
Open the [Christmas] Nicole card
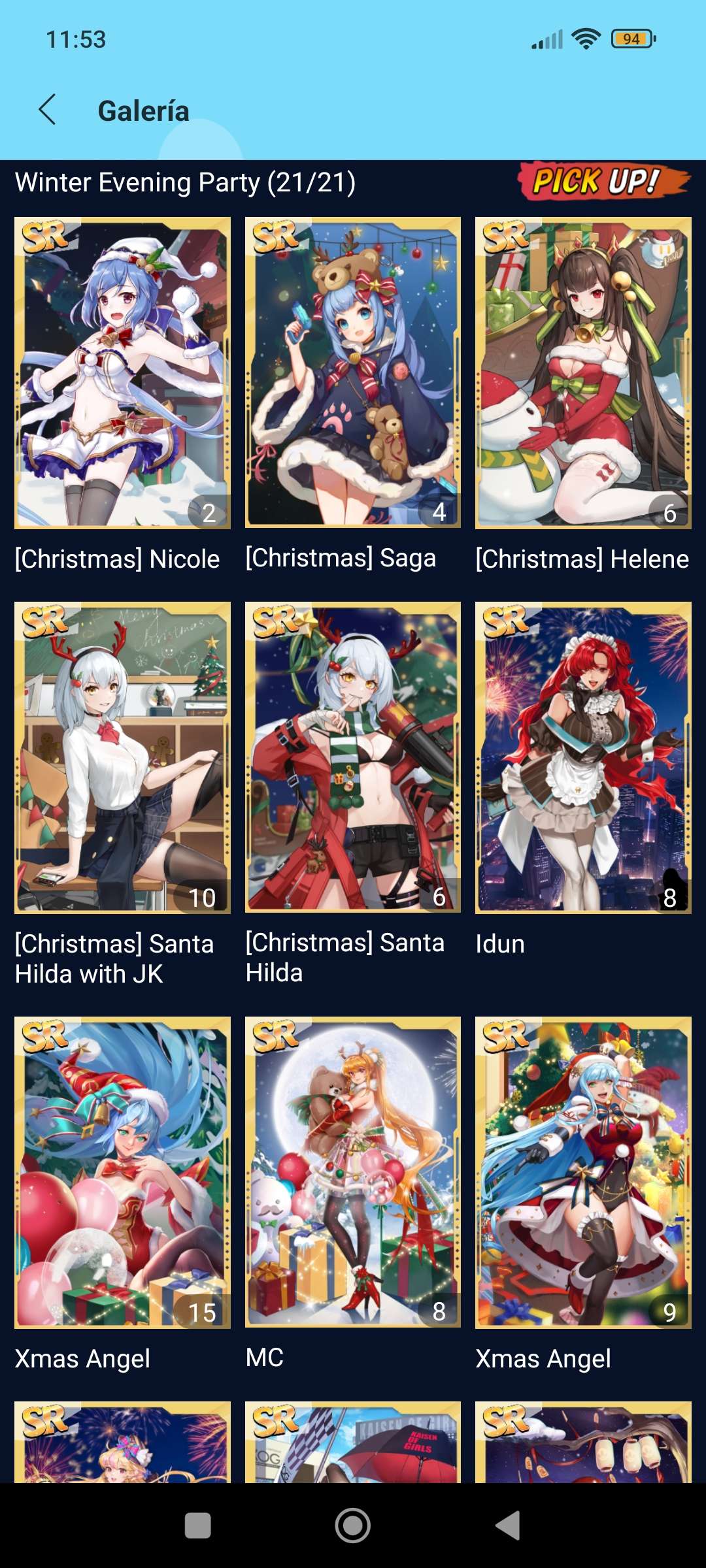click(x=122, y=372)
